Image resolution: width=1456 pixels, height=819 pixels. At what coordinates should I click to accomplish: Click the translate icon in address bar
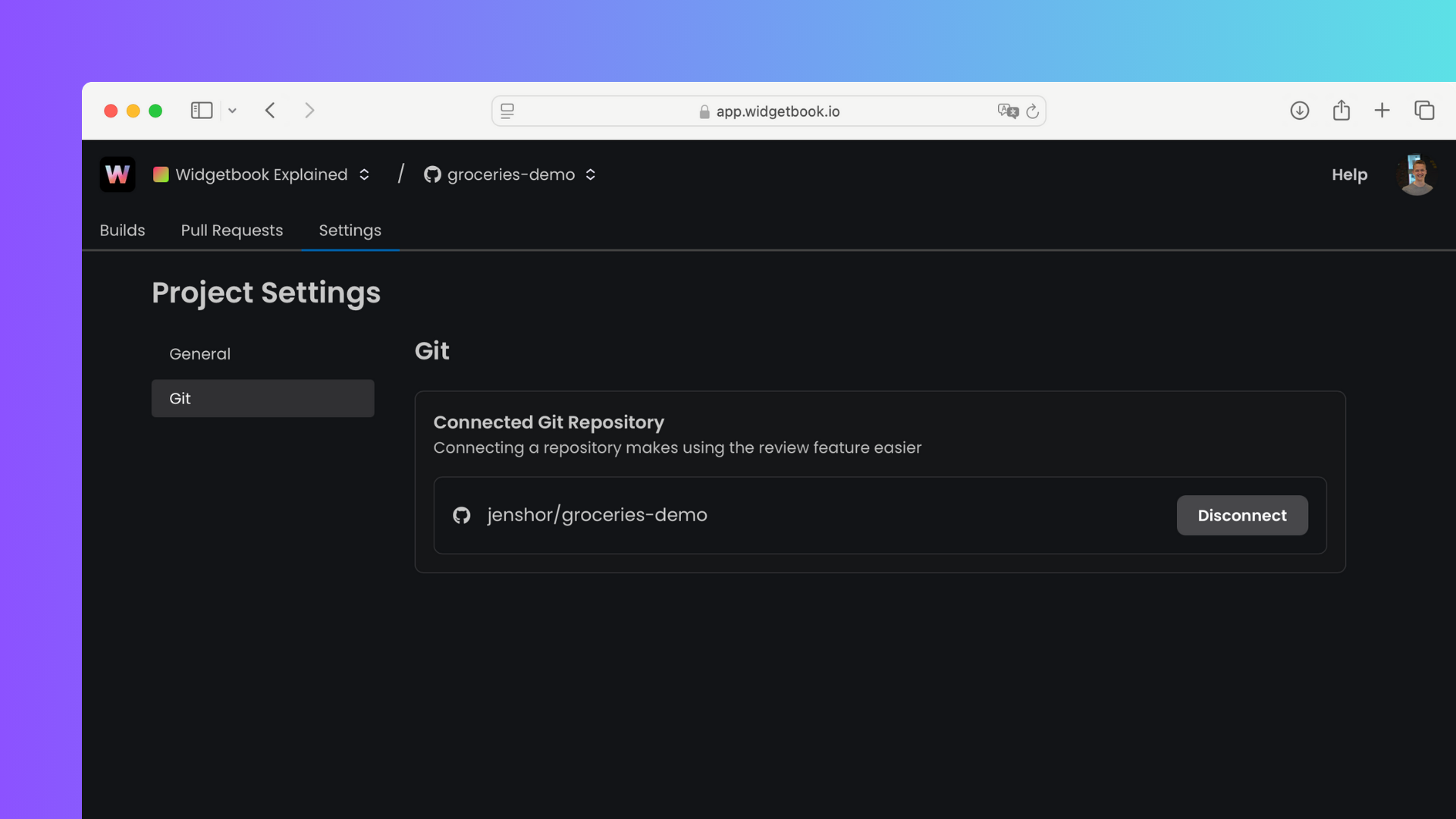1007,111
